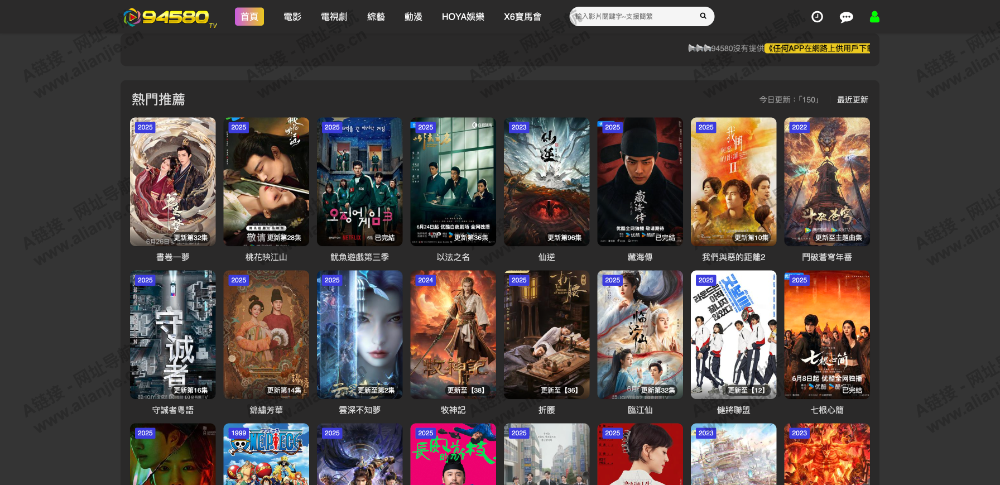Screen dimensions: 1000x485
Task: Click the 94580 TV logo
Action: 169,17
